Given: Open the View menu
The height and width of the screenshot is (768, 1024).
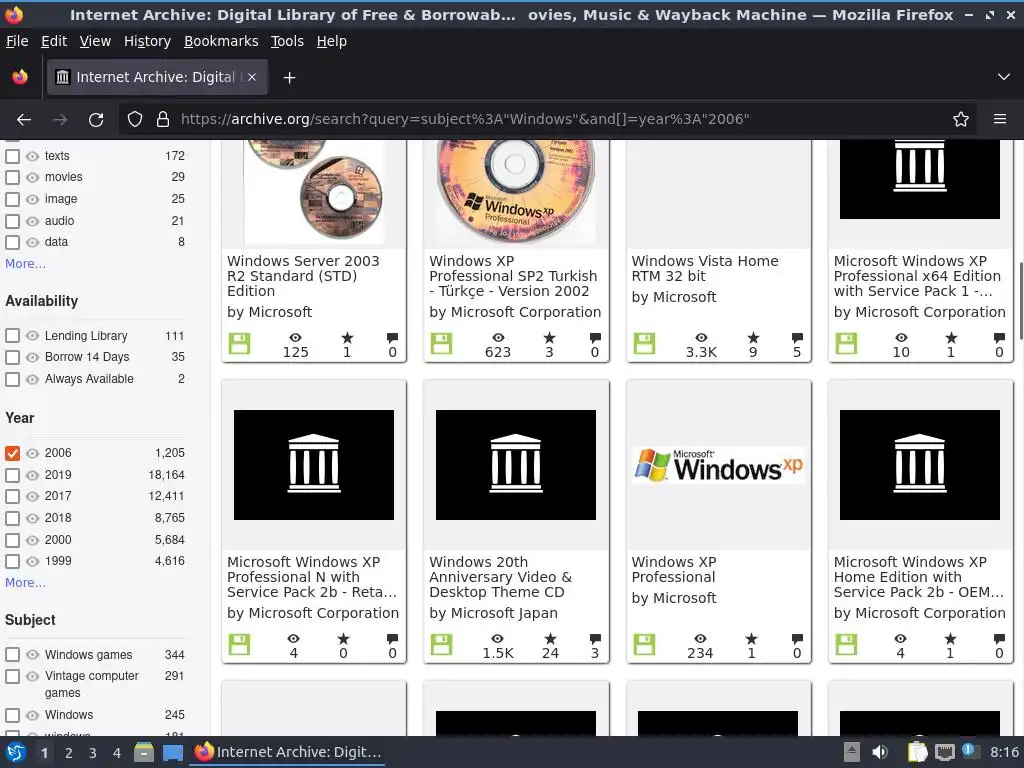Looking at the screenshot, I should [95, 41].
